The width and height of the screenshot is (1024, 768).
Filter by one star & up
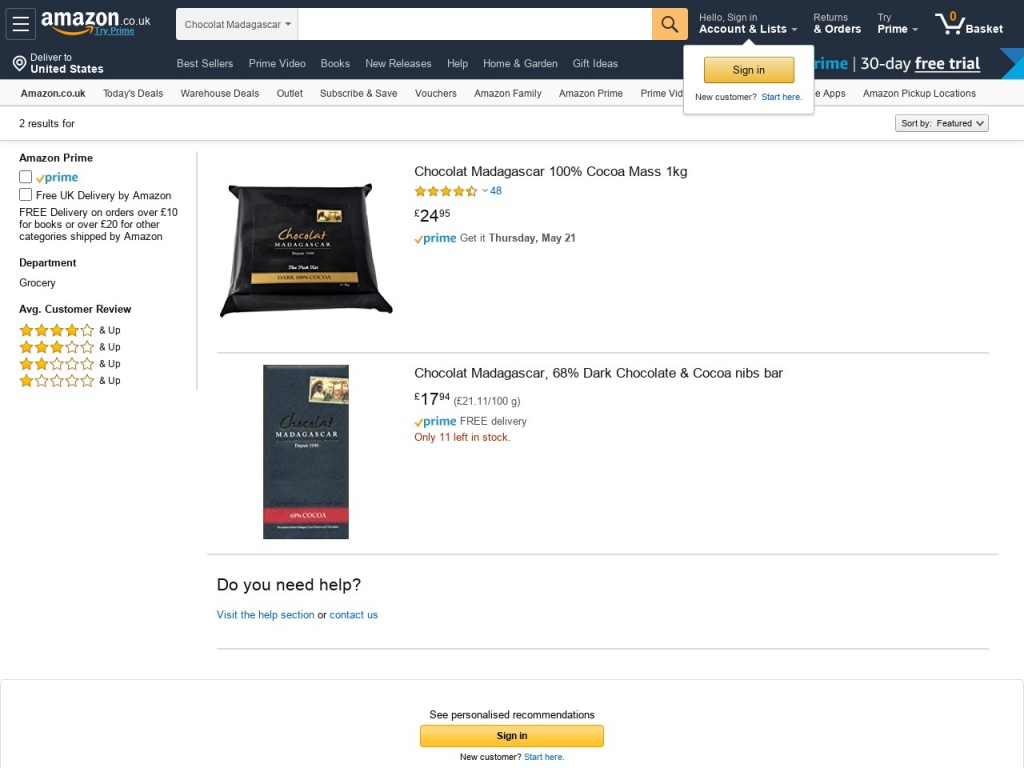(70, 381)
